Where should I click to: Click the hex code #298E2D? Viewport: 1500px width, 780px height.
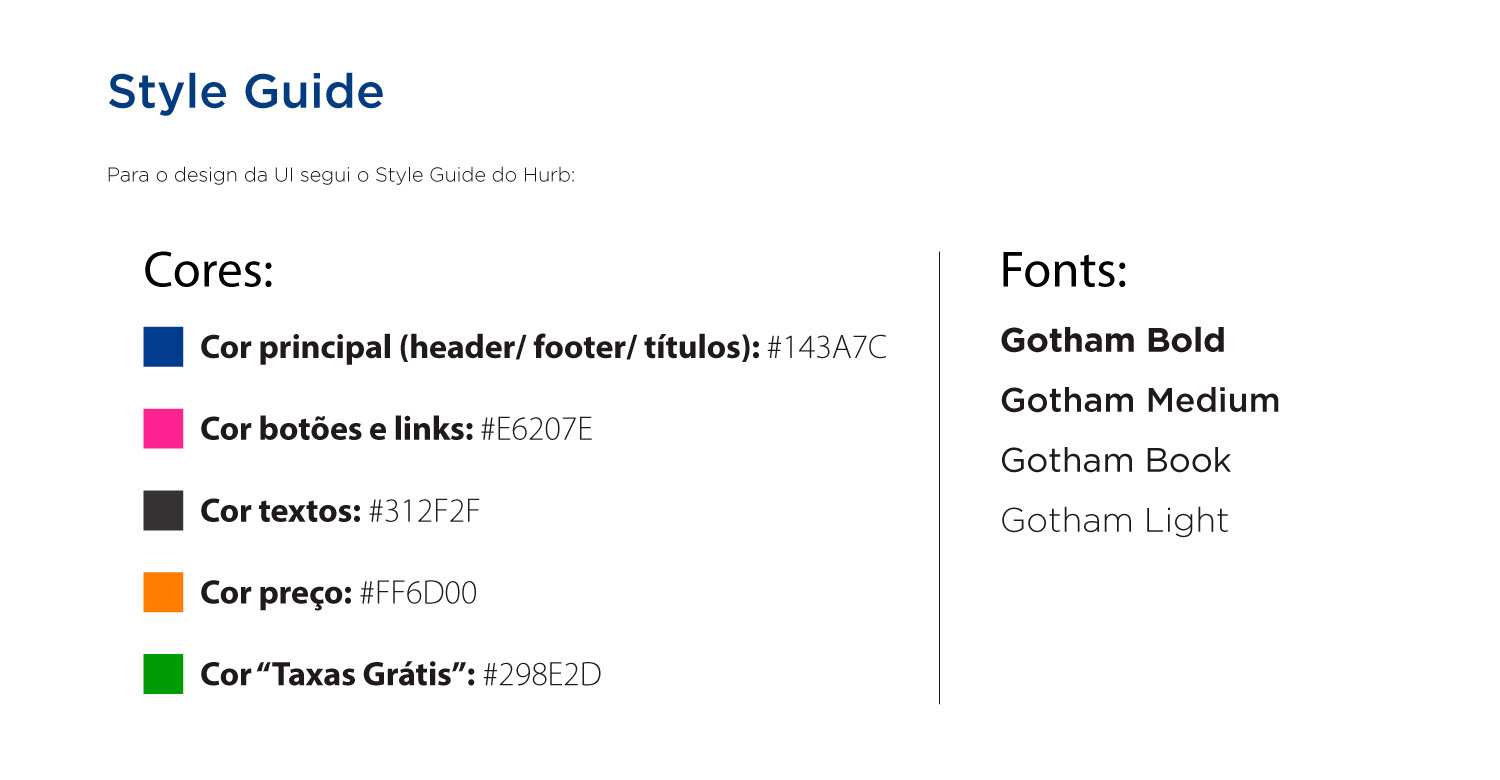click(542, 675)
